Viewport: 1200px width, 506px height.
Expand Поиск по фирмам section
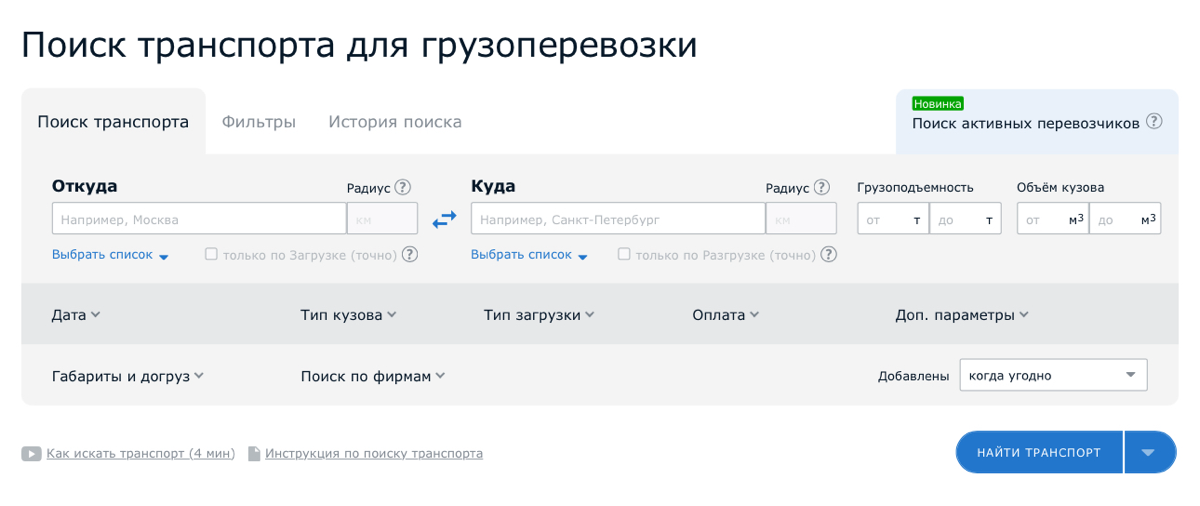click(x=373, y=376)
